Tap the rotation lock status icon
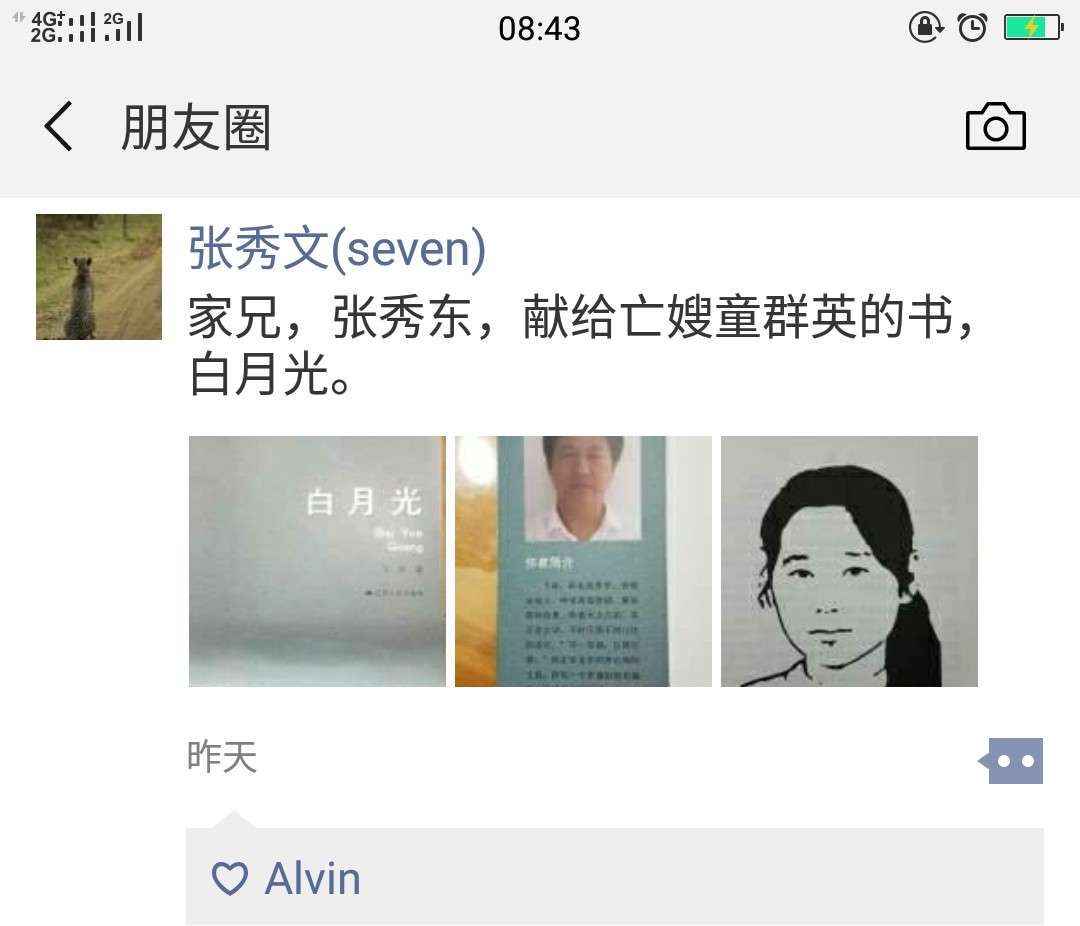The image size is (1080, 926). point(926,28)
